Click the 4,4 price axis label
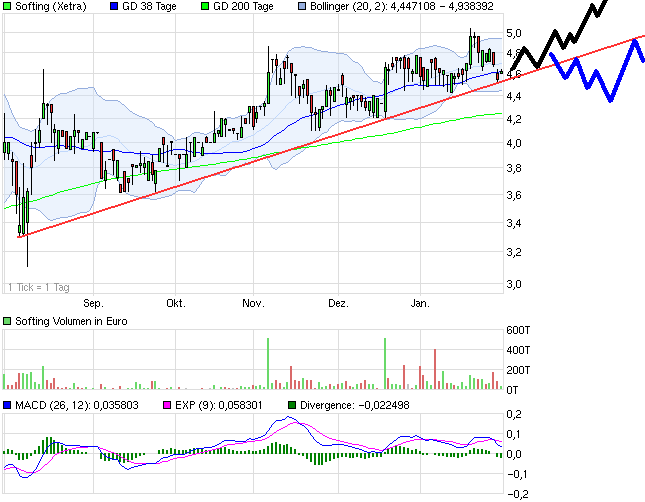Image resolution: width=645 pixels, height=502 pixels. (514, 96)
